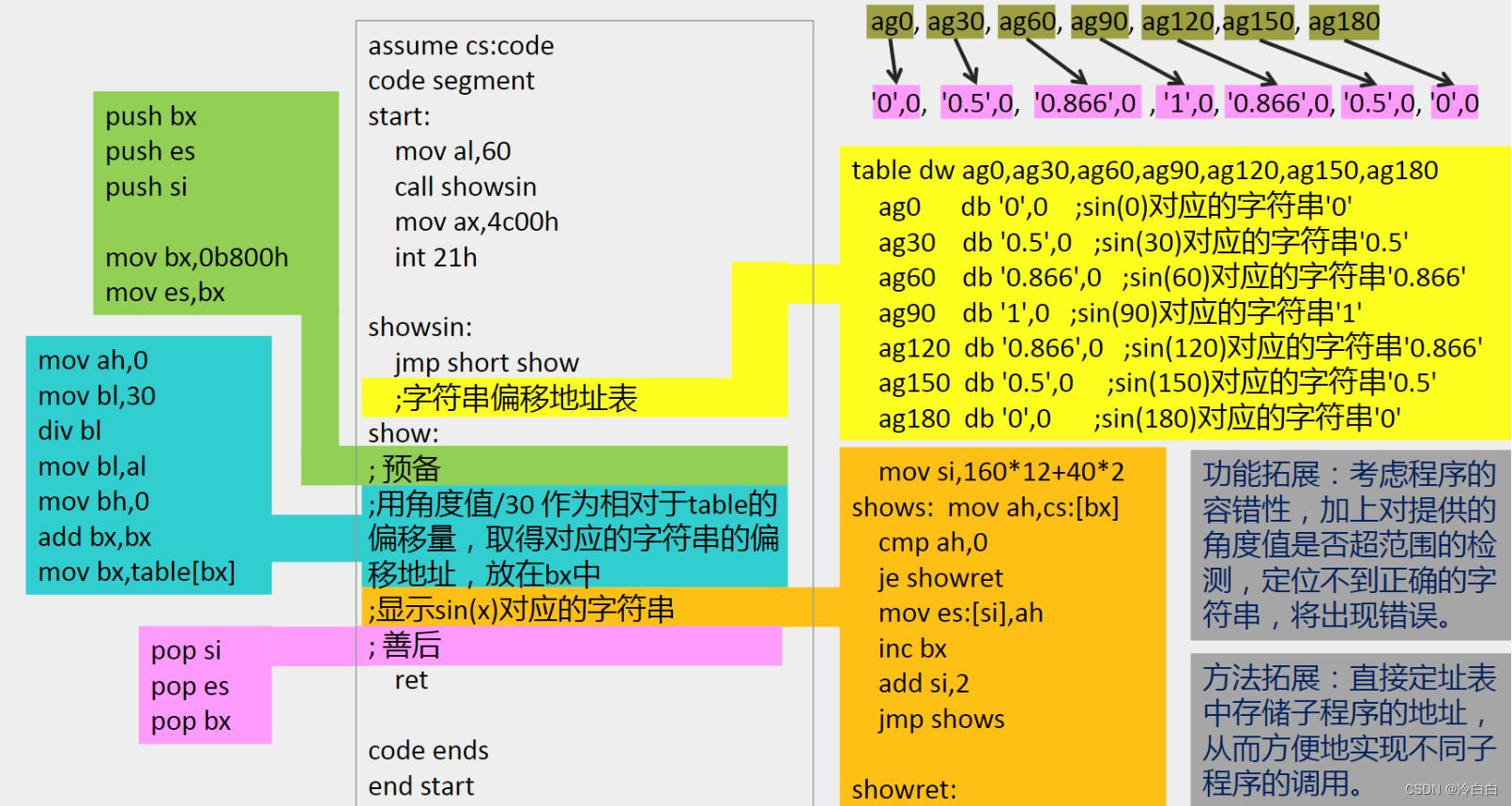Click 'jmp shows' in orange box
This screenshot has width=1512, height=806.
(941, 720)
